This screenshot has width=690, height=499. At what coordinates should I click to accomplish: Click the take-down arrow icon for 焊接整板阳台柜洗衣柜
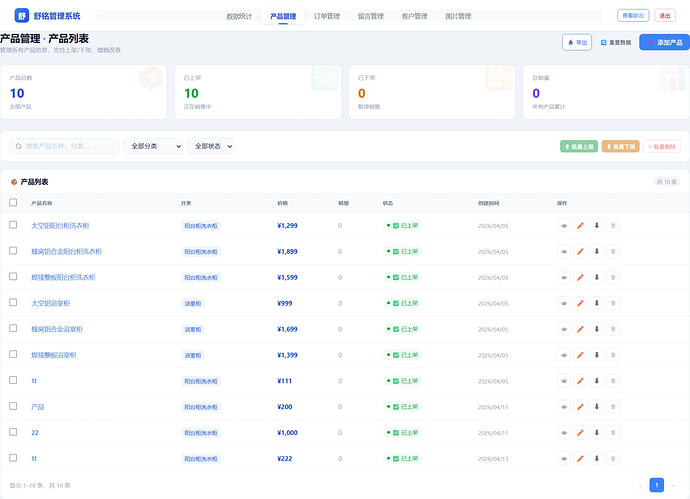coord(596,277)
